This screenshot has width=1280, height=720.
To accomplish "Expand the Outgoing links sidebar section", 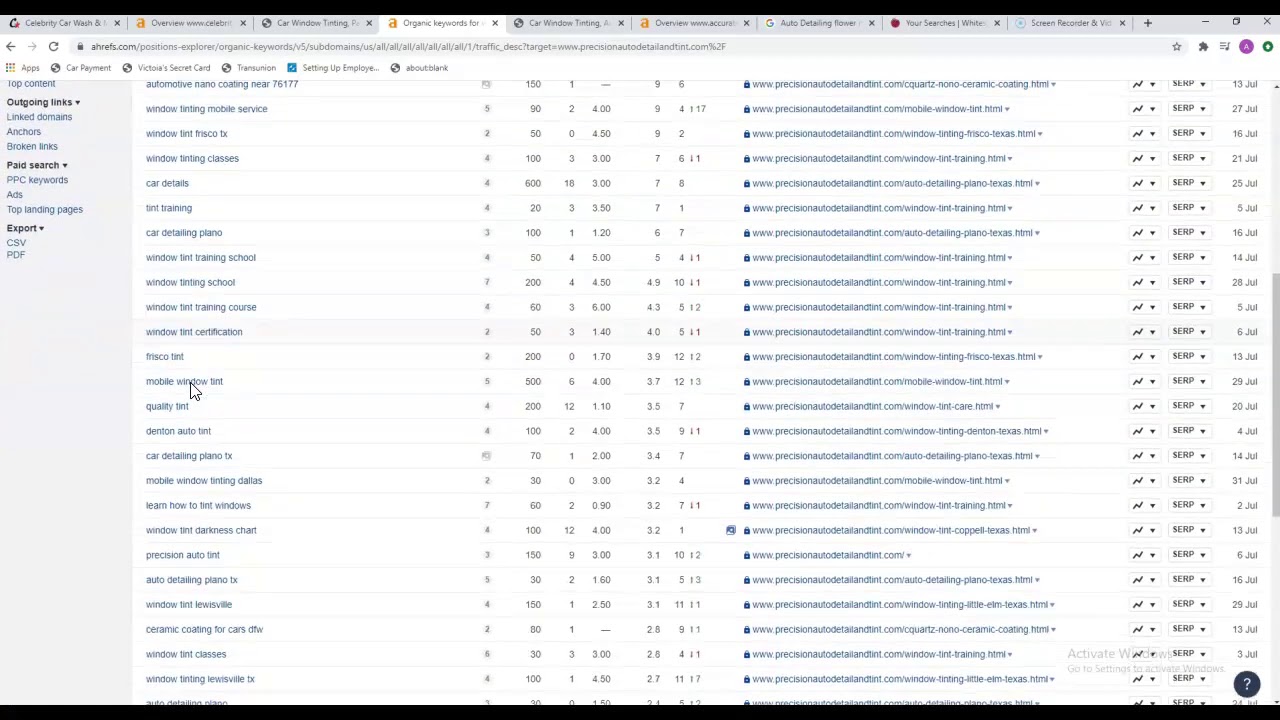I will [x=43, y=102].
